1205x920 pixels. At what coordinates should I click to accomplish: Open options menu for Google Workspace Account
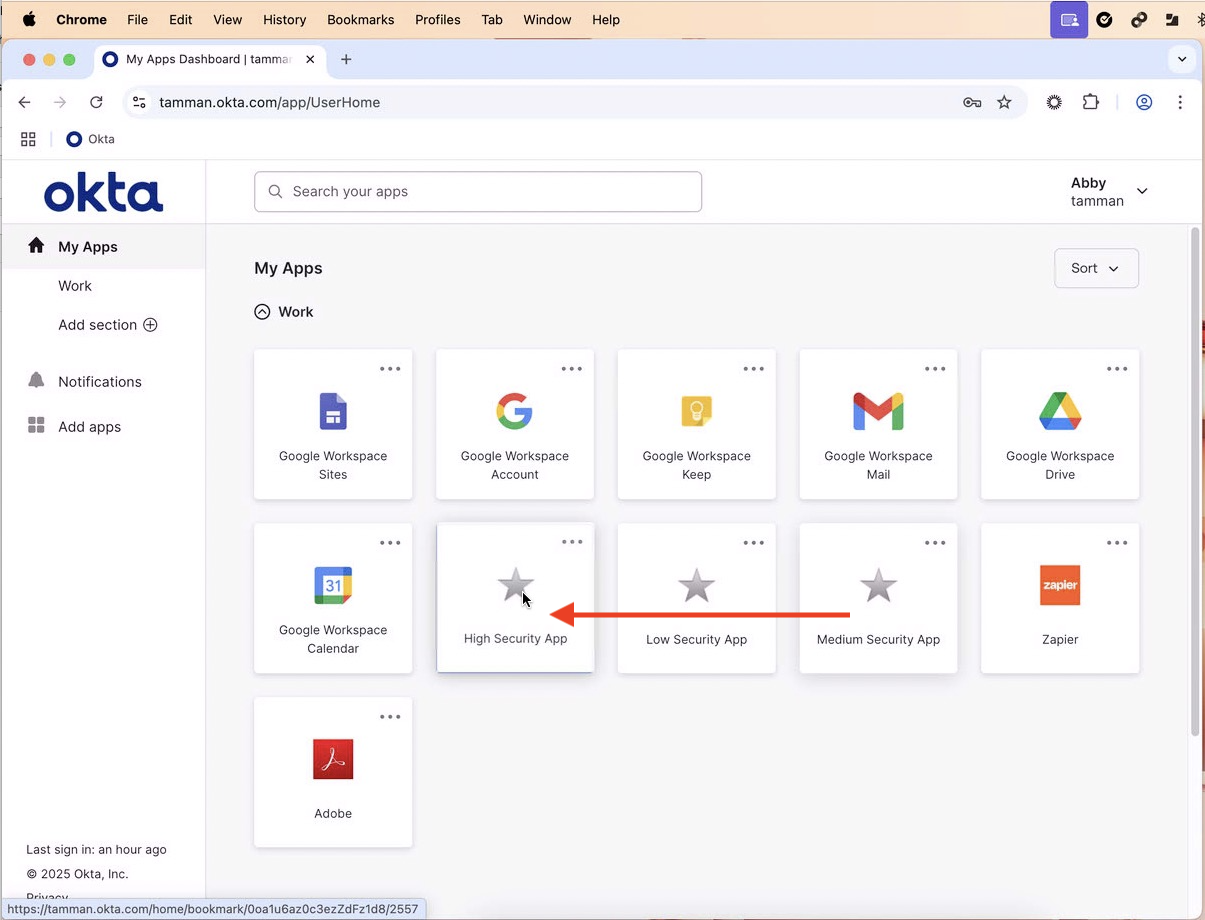(572, 369)
